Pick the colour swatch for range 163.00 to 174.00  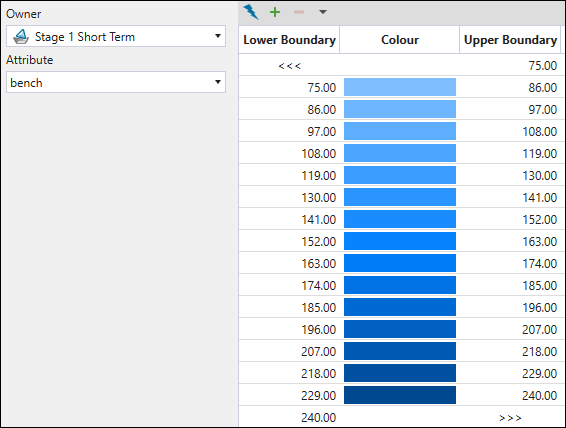click(400, 263)
